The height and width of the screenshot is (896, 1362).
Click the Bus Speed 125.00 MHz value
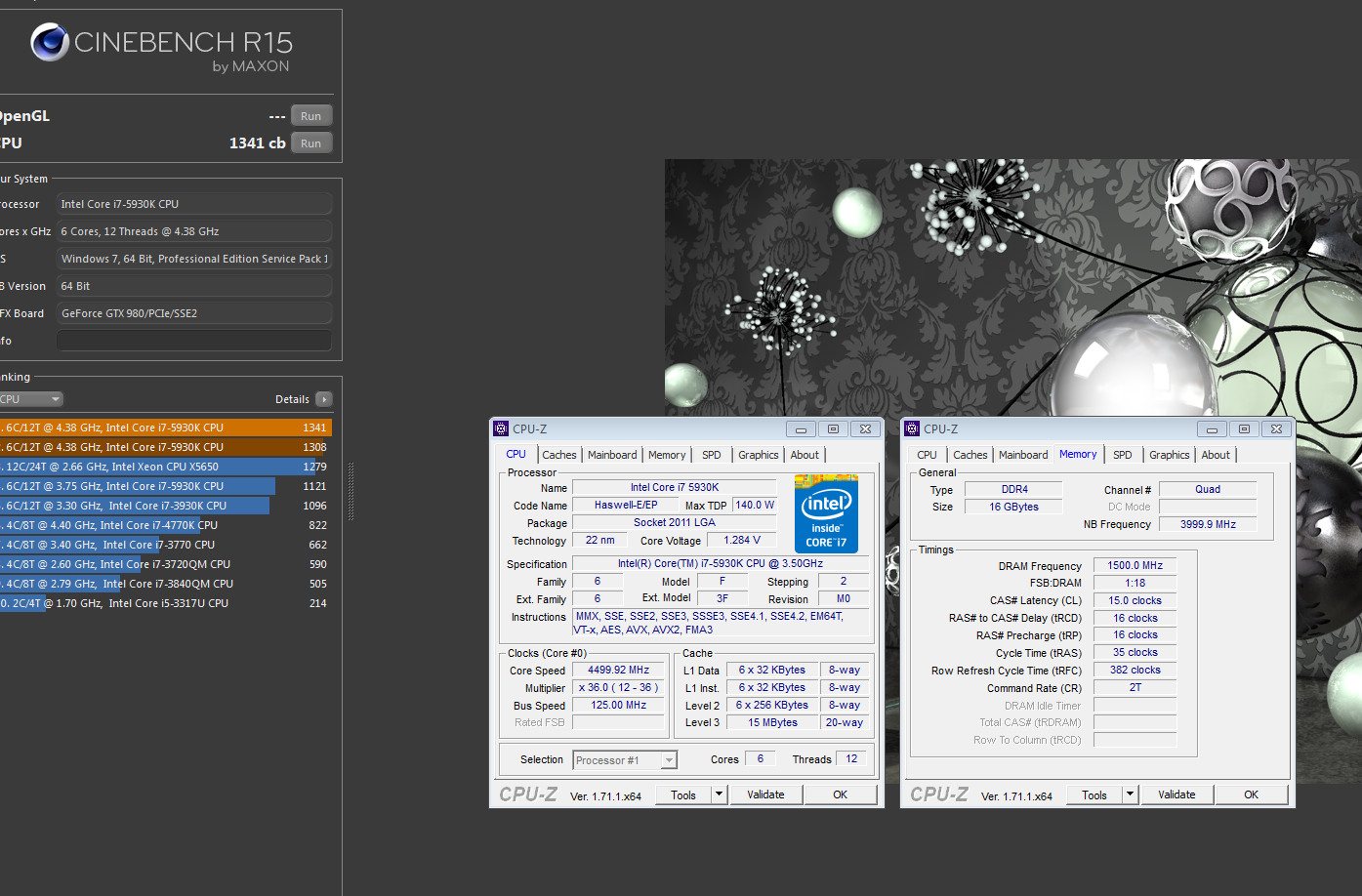619,706
